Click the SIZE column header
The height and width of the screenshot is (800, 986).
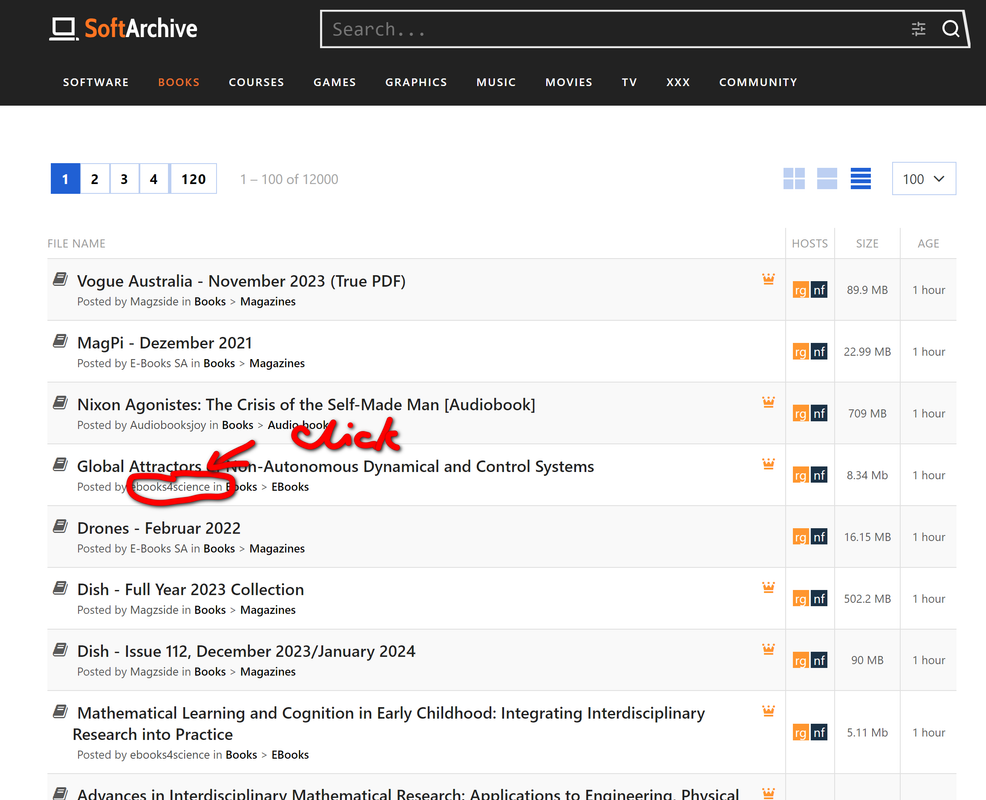click(x=867, y=243)
